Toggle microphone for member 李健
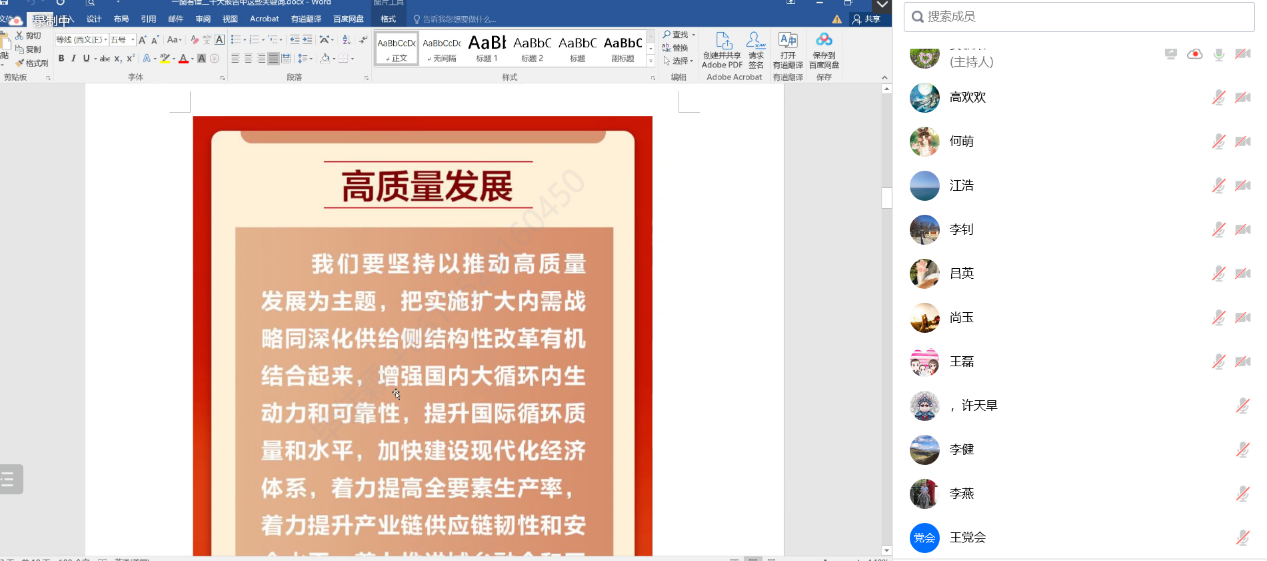Viewport: 1267px width, 561px height. 1243,449
